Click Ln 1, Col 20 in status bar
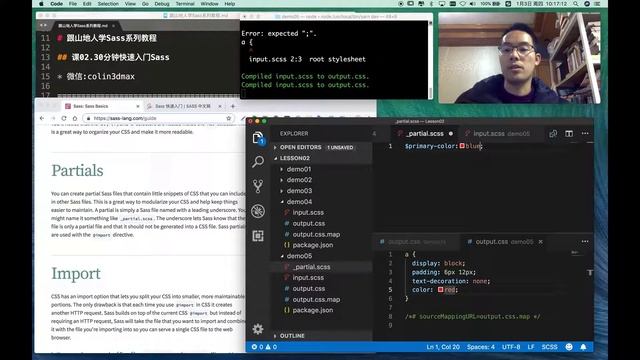The height and width of the screenshot is (360, 640). tap(443, 347)
